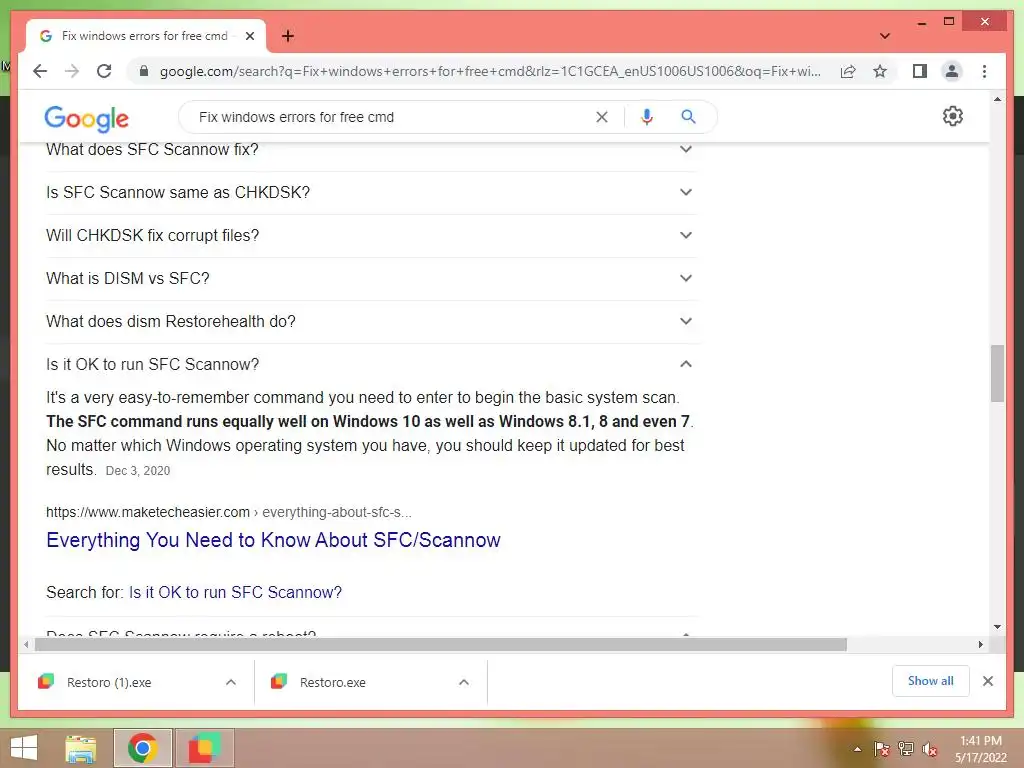
Task: Open options arrow for Restoro.exe
Action: click(x=464, y=682)
